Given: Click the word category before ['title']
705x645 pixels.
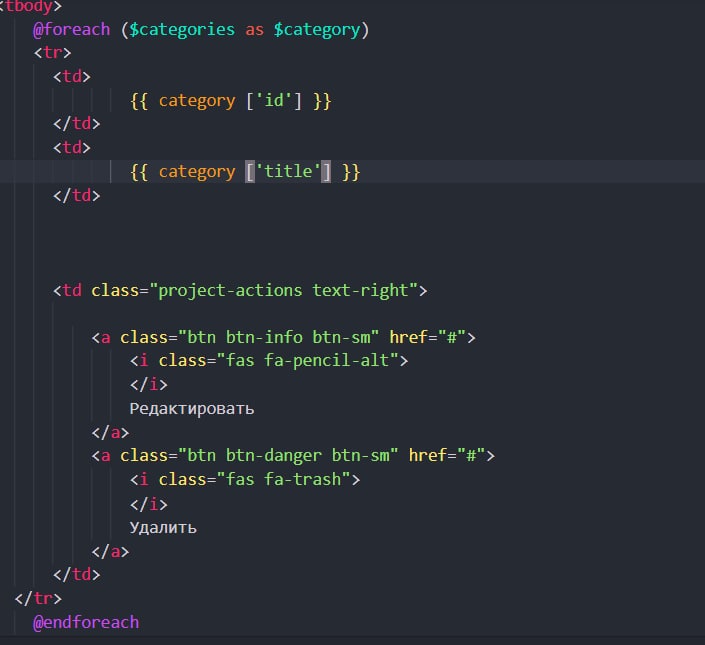Looking at the screenshot, I should [x=197, y=172].
